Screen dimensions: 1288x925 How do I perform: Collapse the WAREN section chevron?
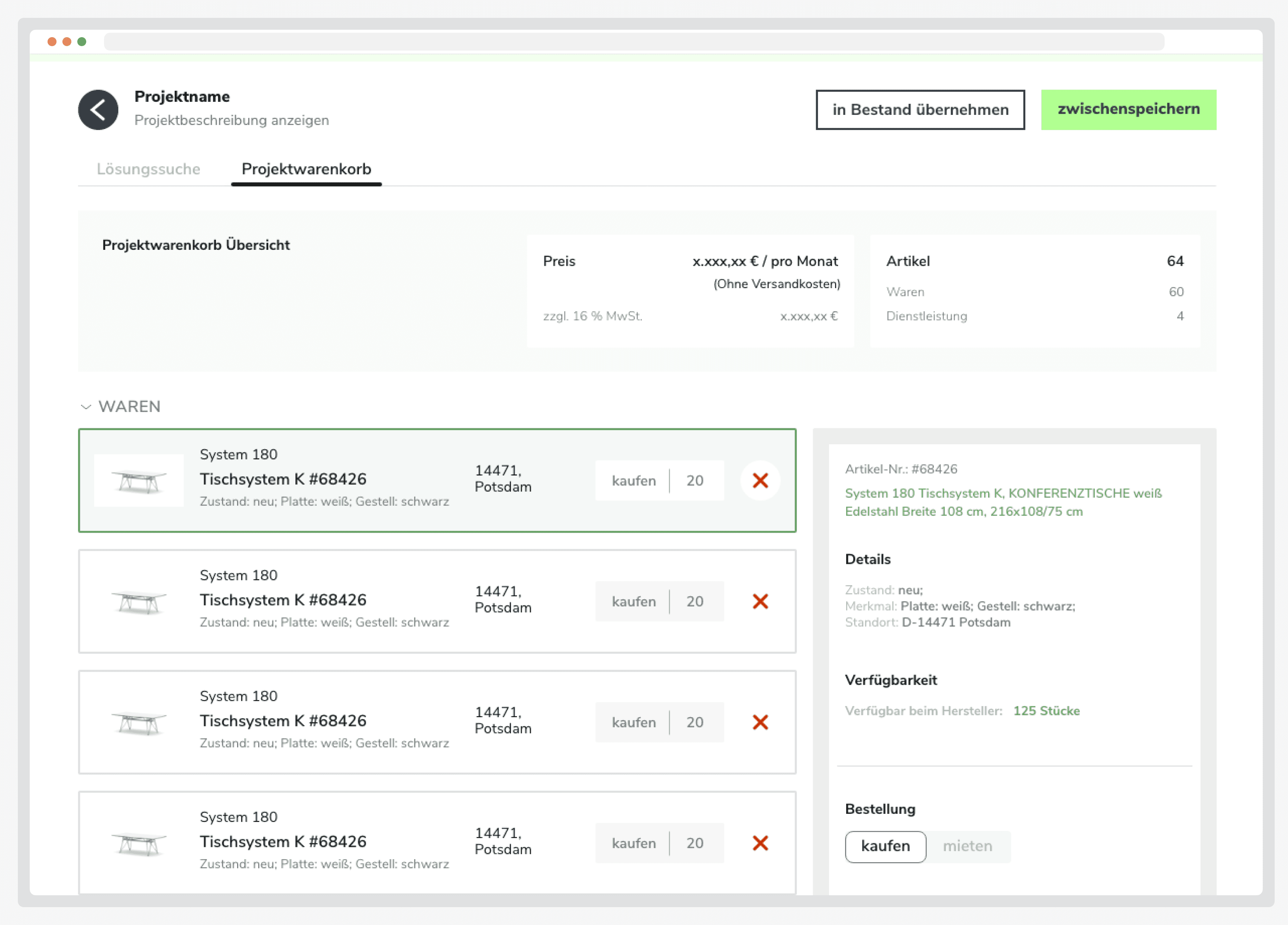[x=86, y=407]
